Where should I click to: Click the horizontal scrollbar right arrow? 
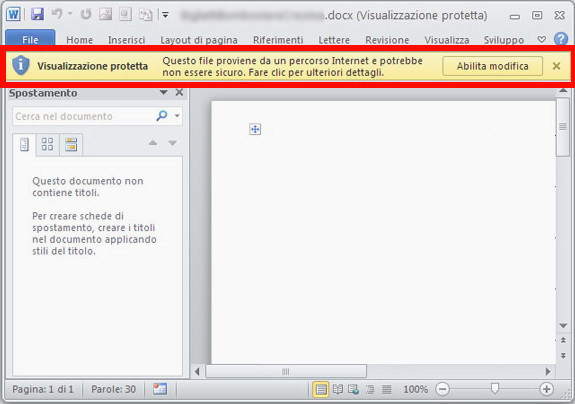click(x=548, y=371)
